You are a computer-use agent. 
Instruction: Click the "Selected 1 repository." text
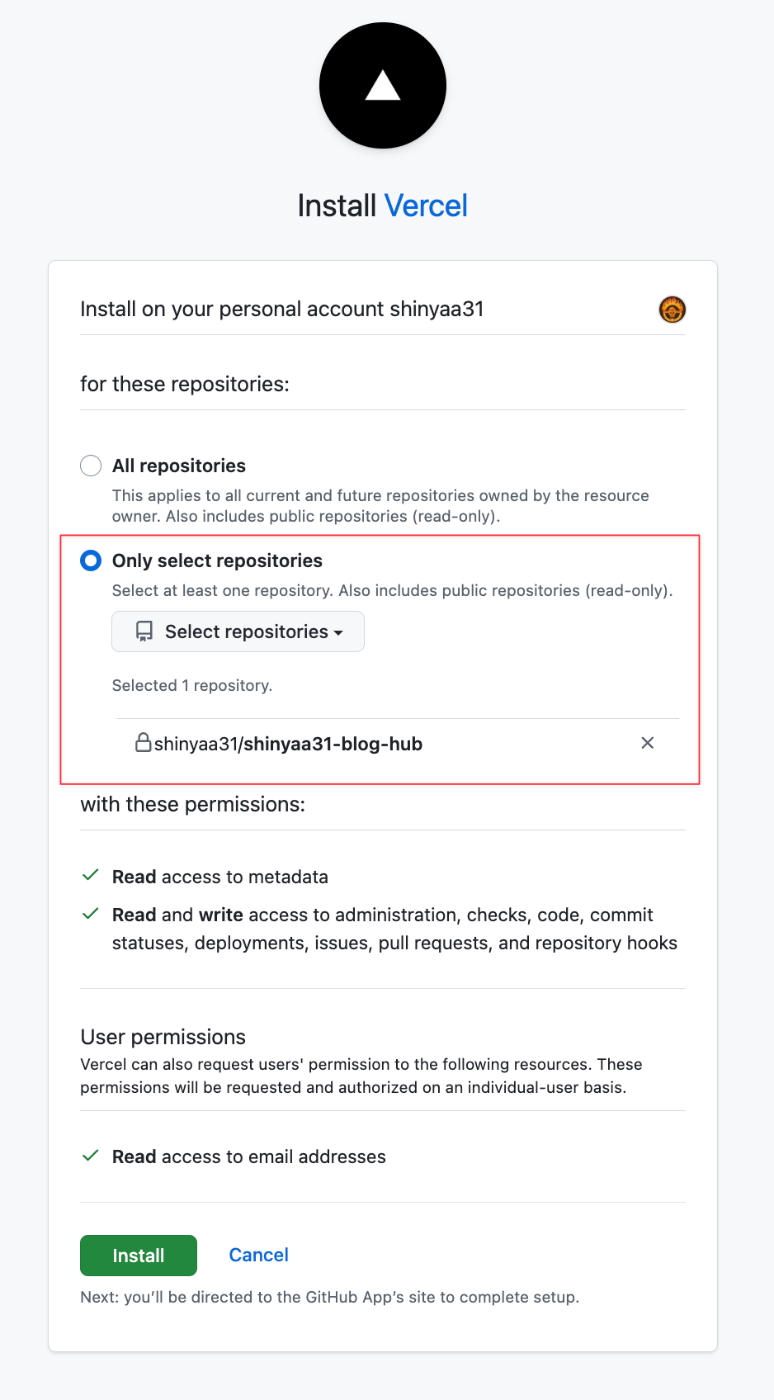tap(192, 686)
